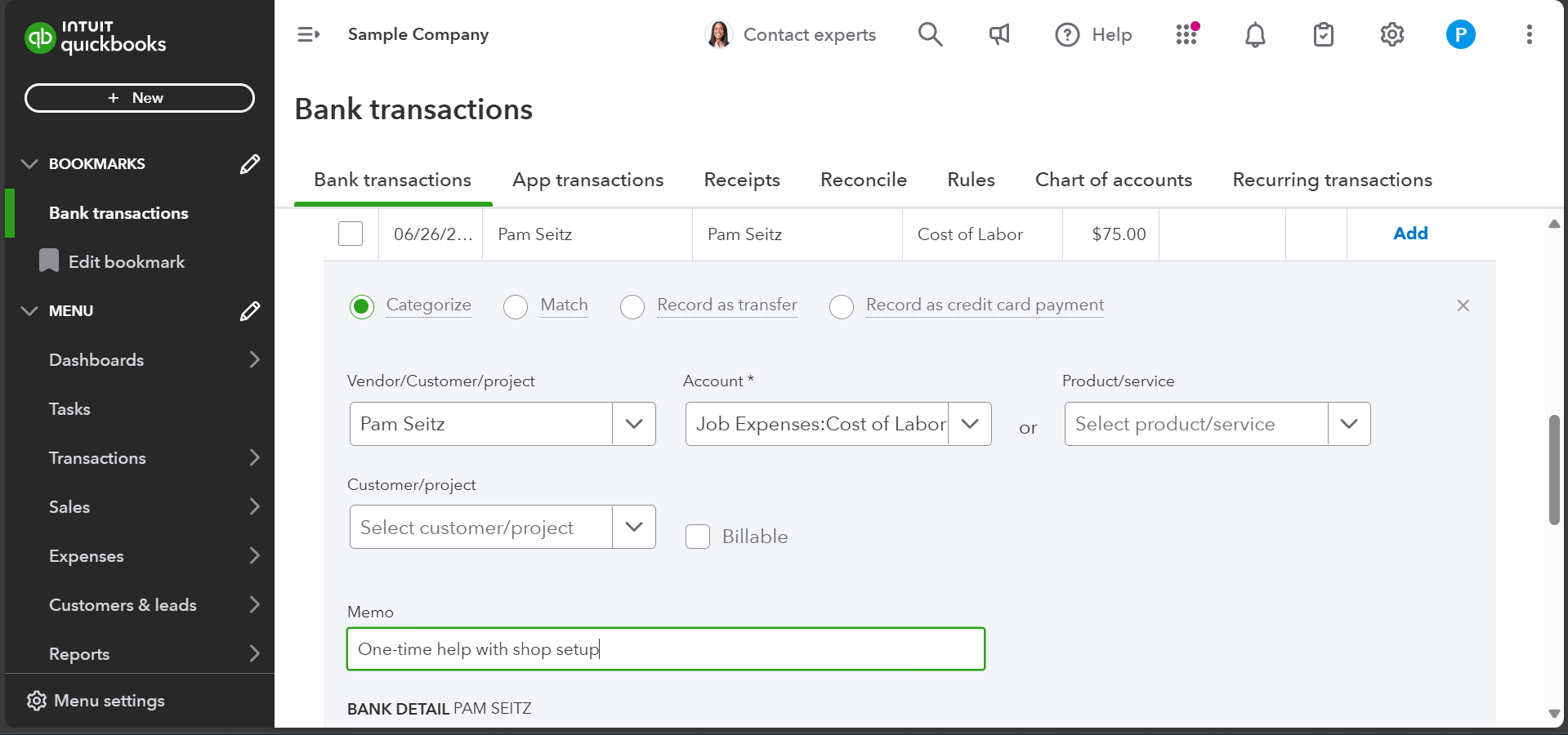Viewport: 1568px width, 735px height.
Task: Click in the Memo text field
Action: (x=665, y=649)
